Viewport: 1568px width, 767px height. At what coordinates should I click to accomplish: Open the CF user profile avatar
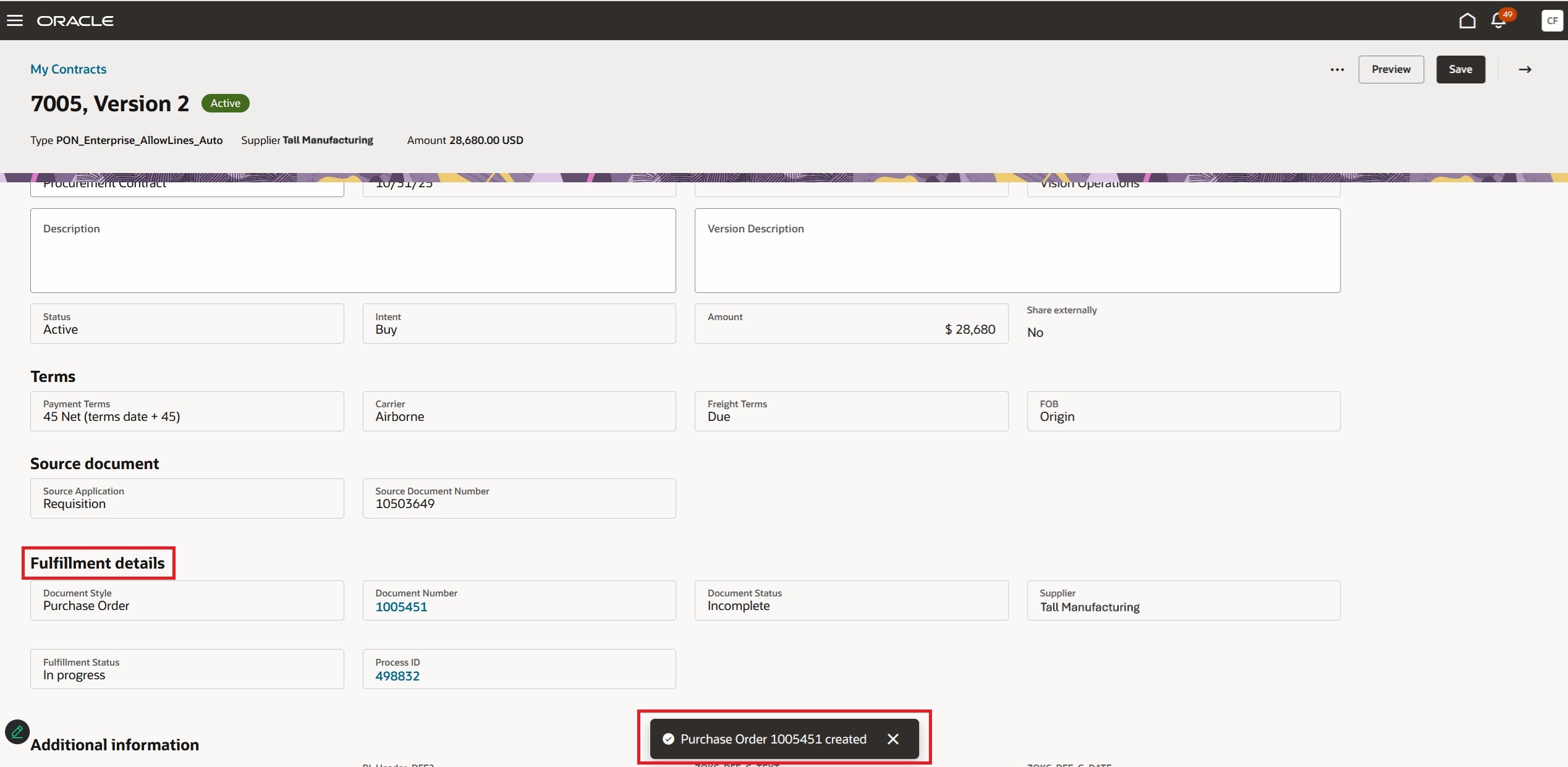click(1552, 20)
